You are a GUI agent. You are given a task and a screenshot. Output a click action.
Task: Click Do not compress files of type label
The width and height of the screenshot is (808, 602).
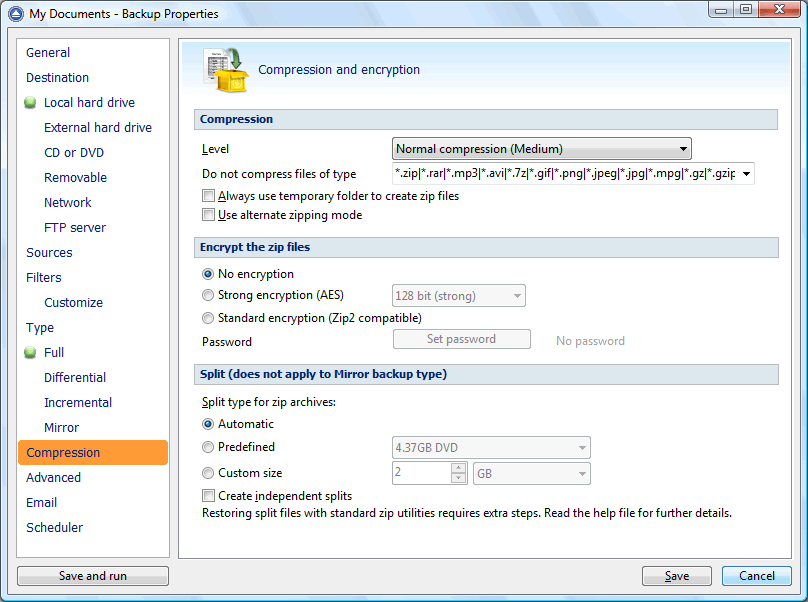[x=279, y=174]
